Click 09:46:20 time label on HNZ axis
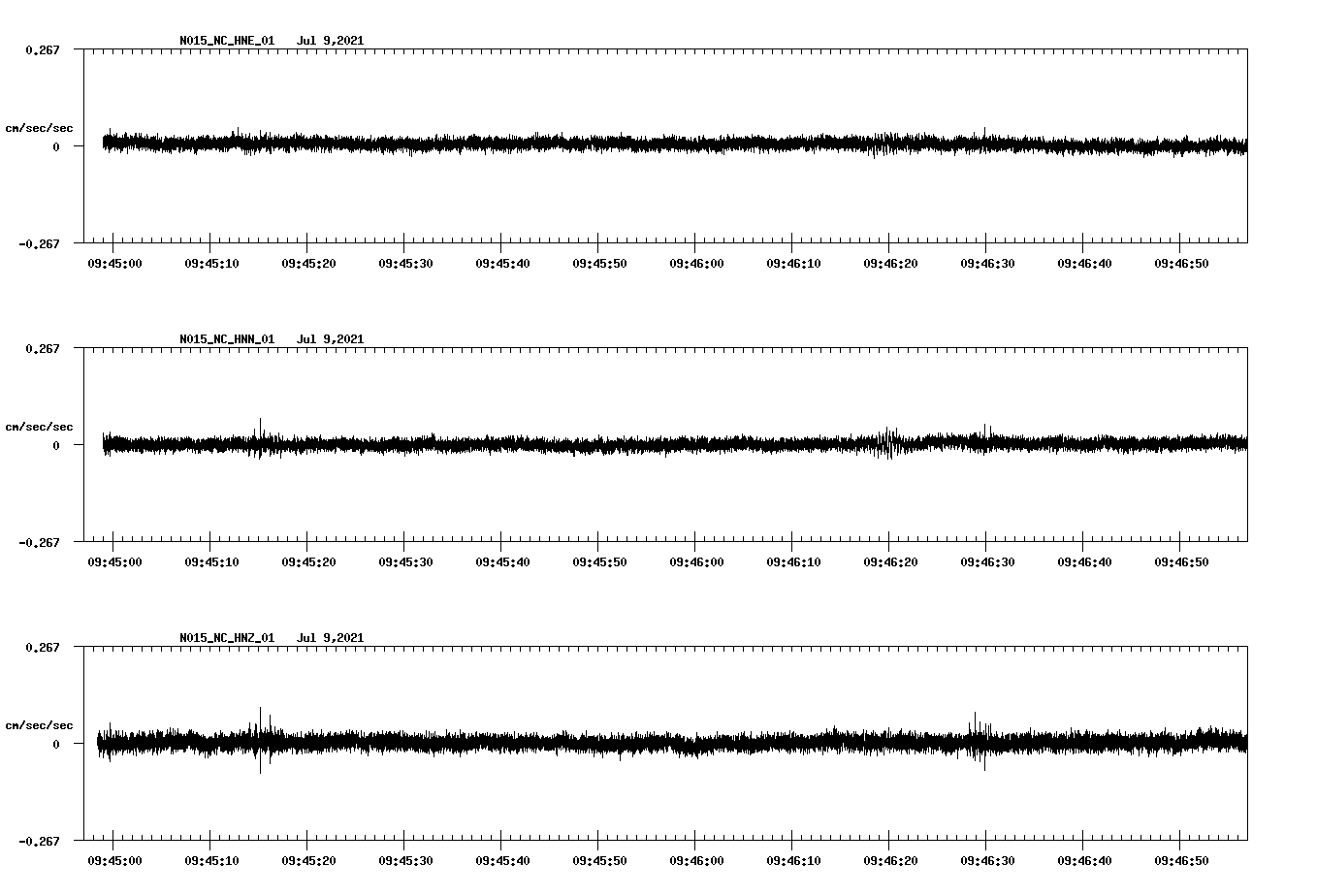 coord(890,860)
